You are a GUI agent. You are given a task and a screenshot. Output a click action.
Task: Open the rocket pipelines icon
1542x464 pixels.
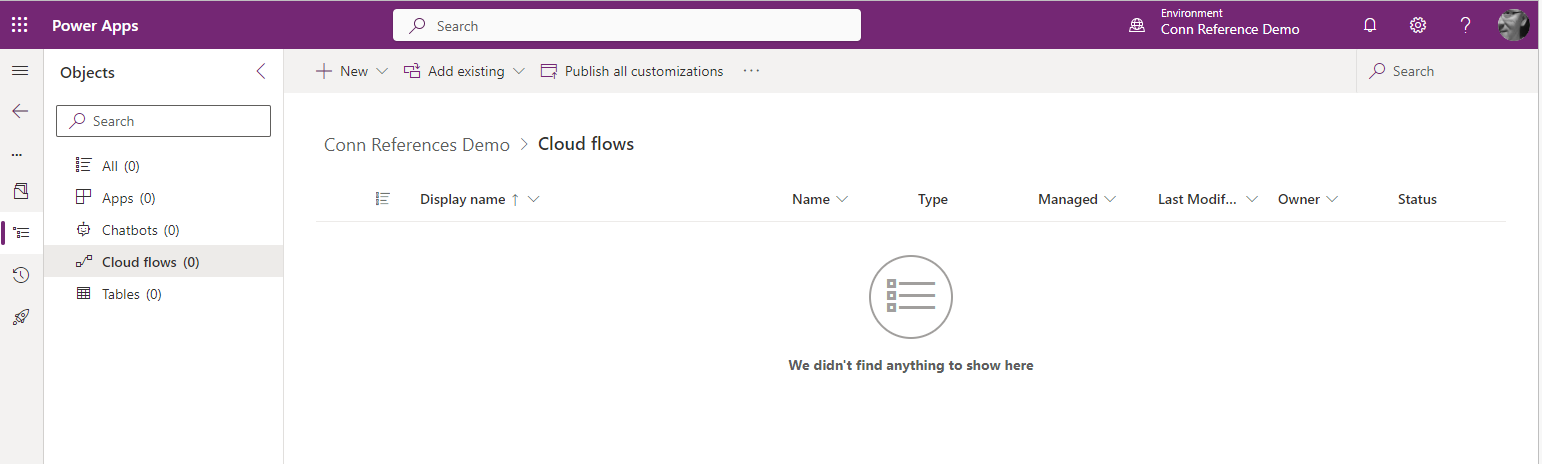click(21, 317)
